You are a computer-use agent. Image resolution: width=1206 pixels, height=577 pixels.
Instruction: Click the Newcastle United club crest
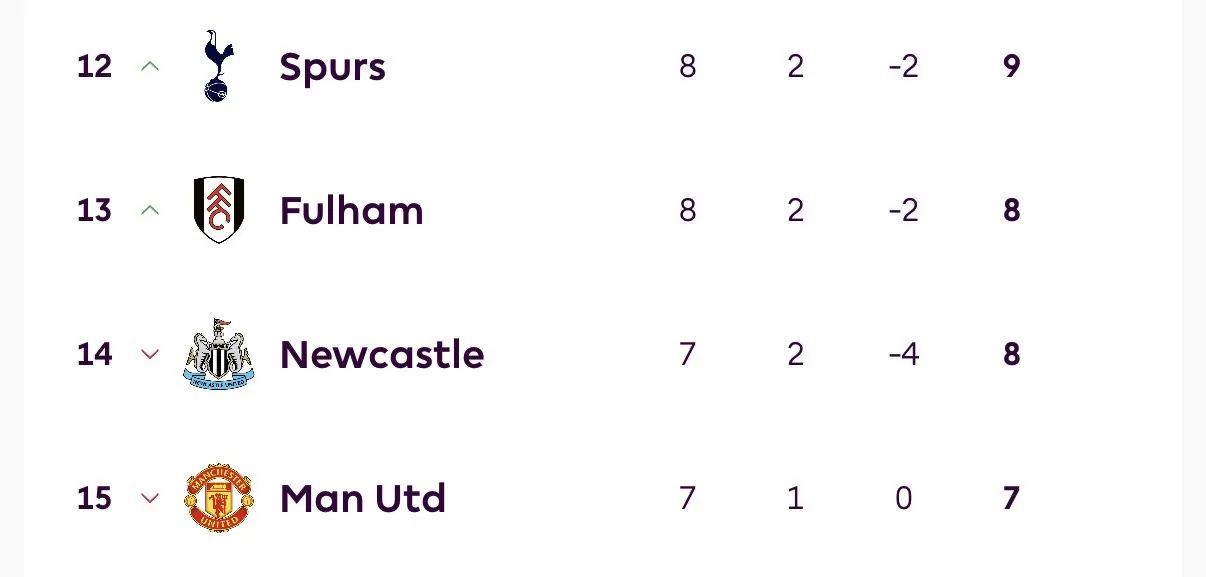click(x=218, y=354)
